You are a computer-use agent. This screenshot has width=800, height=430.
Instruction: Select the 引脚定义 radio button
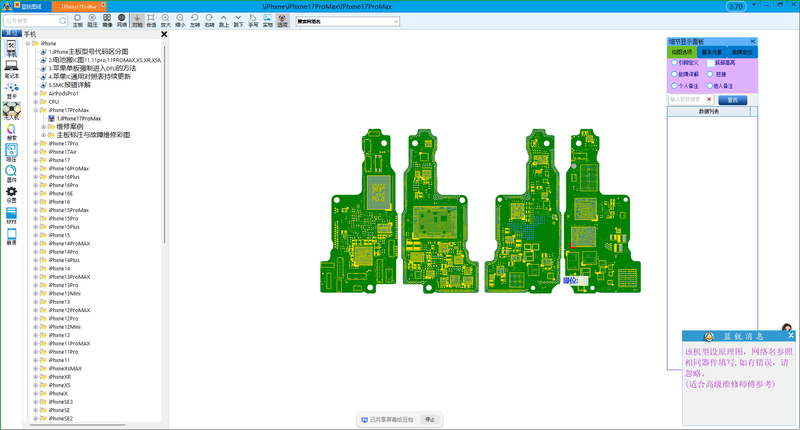[x=674, y=62]
